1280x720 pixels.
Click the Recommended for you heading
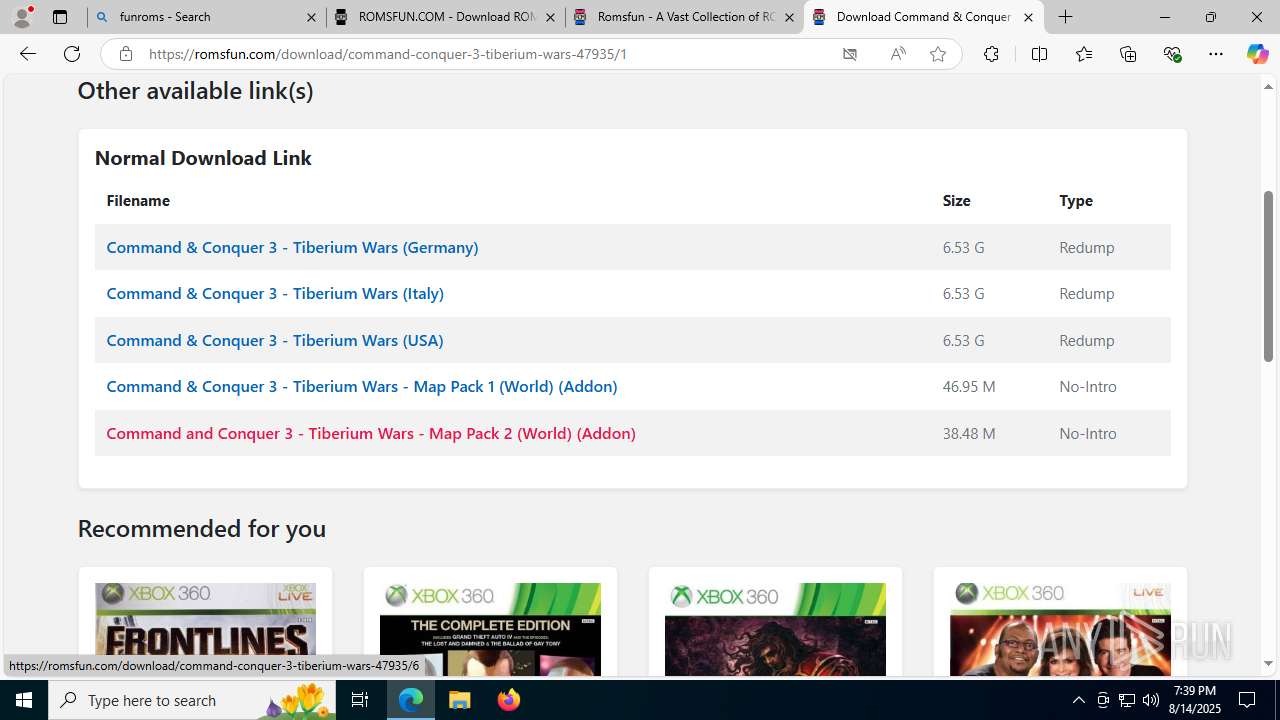point(202,528)
